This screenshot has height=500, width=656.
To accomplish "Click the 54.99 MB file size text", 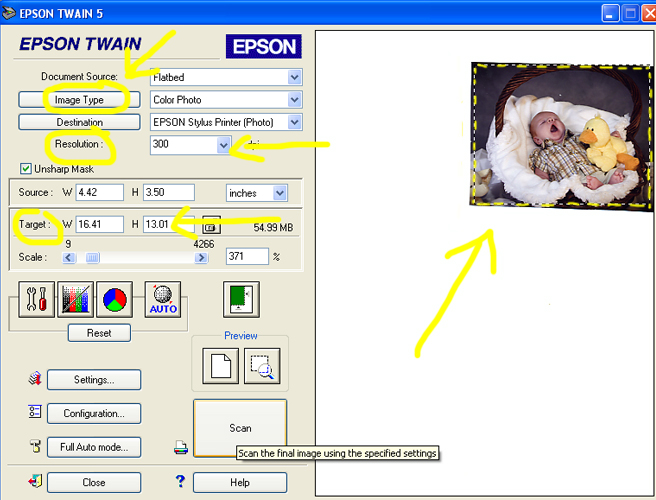I will coord(273,228).
